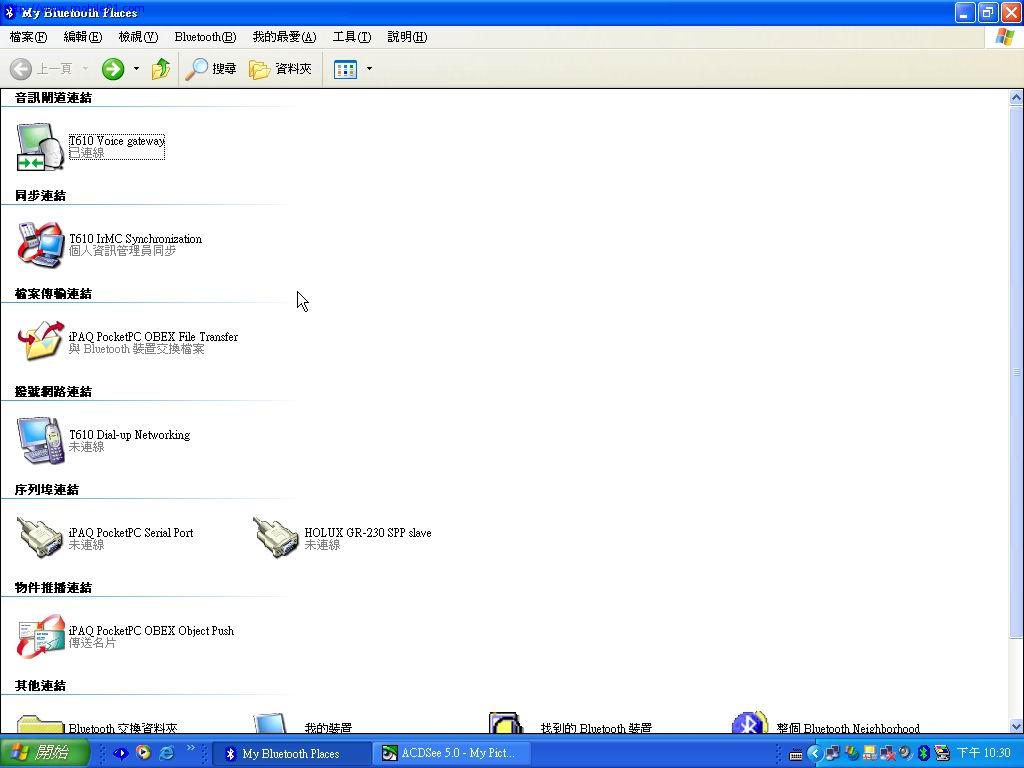Launch Windows Media Player from Quick Launch
1024x768 pixels.
point(144,753)
